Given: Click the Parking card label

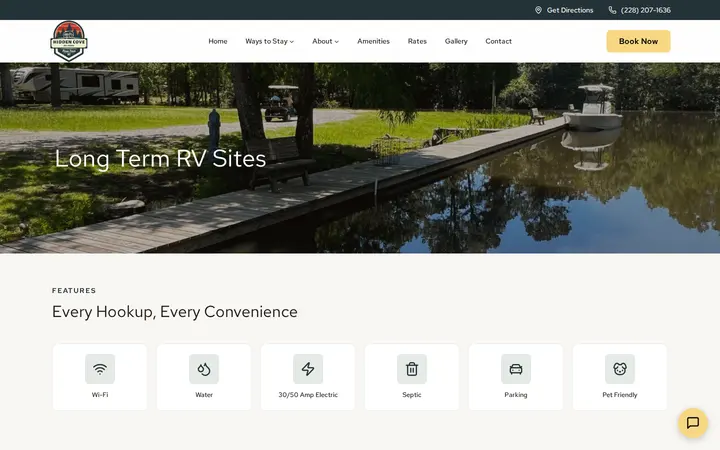Looking at the screenshot, I should coord(516,395).
